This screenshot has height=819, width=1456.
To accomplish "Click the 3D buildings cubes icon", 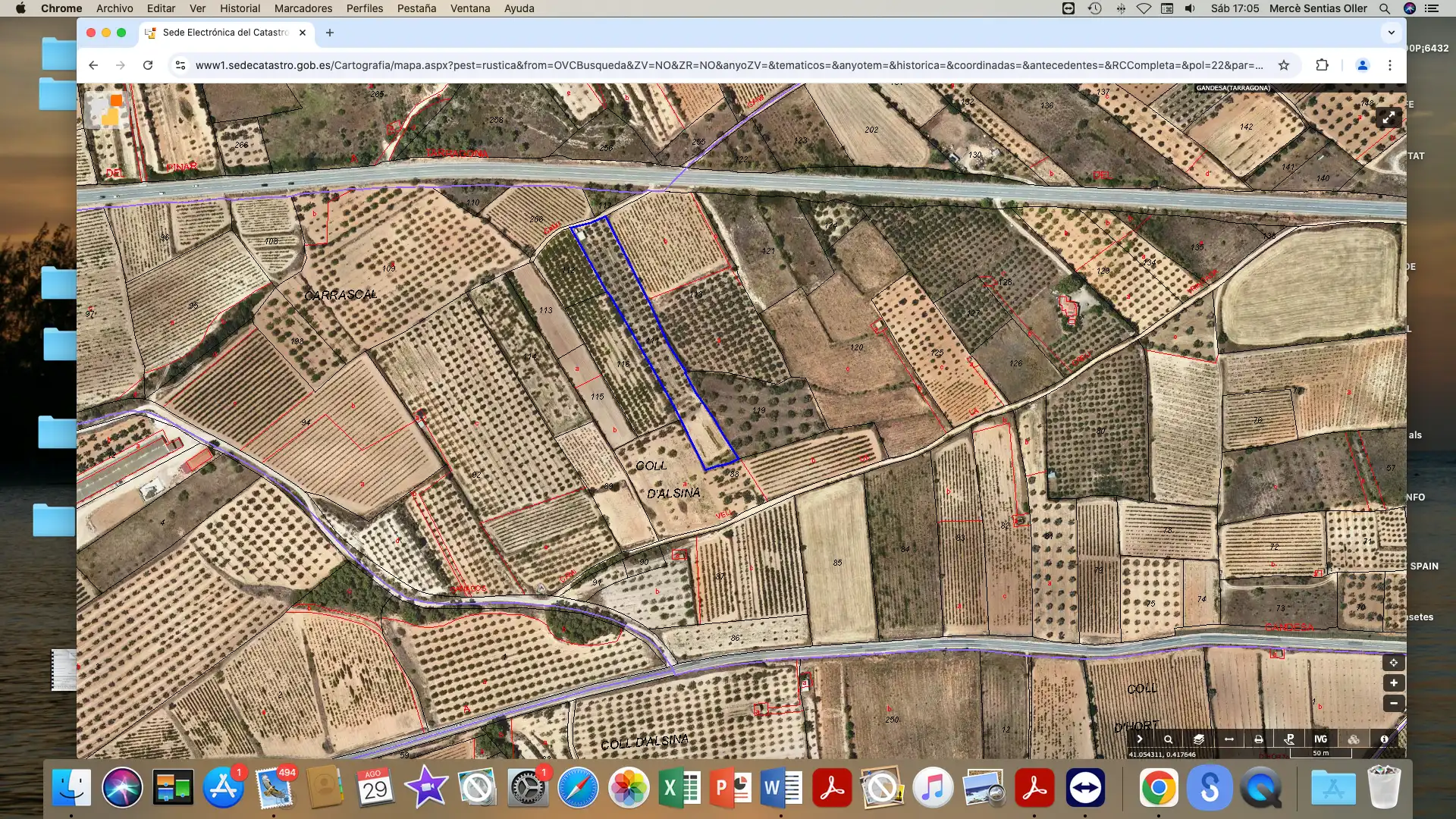I will pos(1354,739).
